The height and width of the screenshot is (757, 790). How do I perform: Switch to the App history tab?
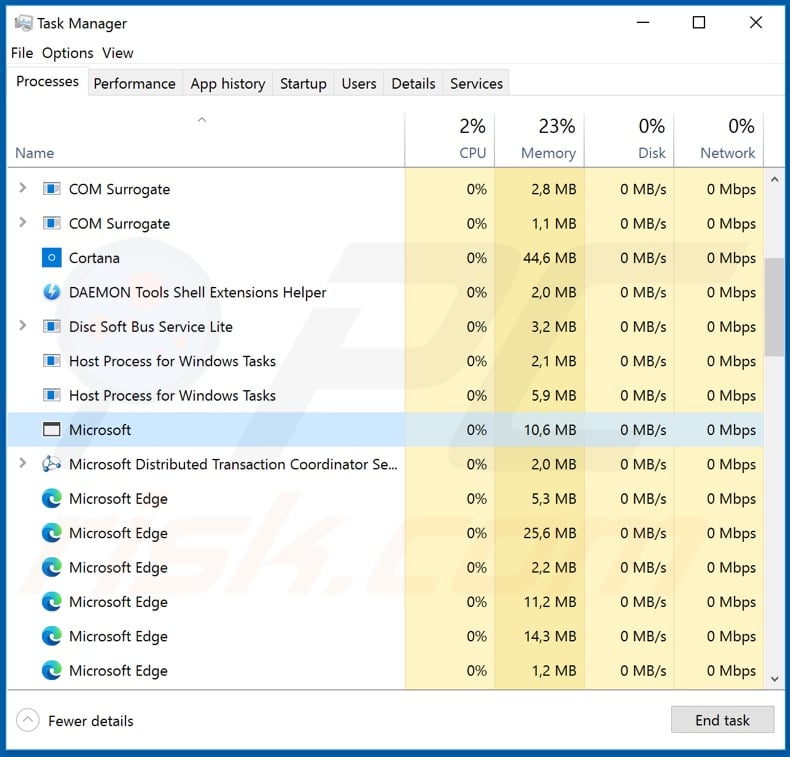click(x=228, y=83)
